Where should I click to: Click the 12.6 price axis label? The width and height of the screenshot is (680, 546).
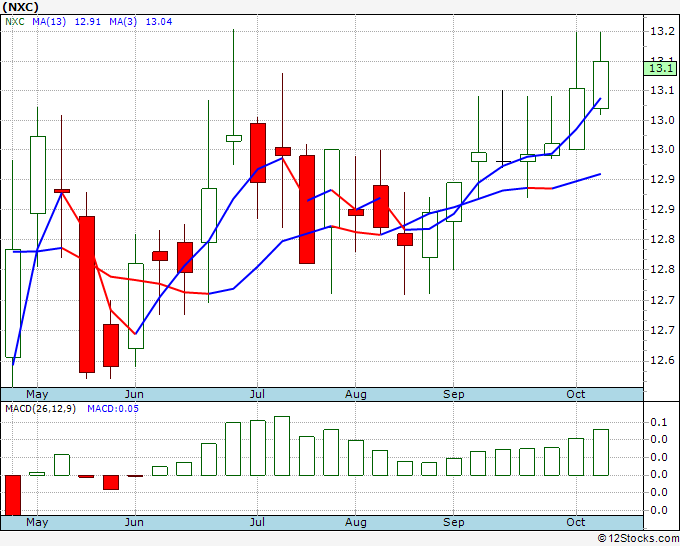coord(662,360)
